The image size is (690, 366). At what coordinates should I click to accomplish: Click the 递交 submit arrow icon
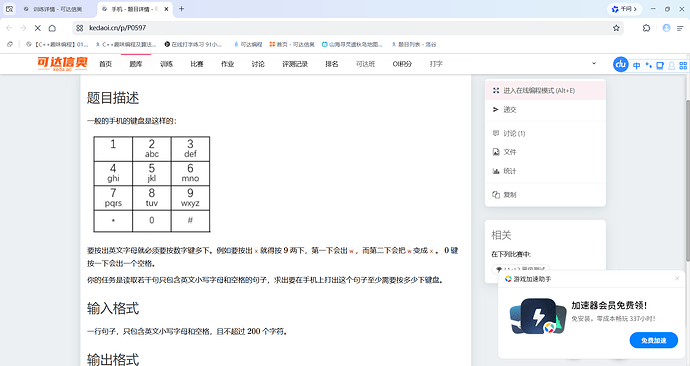click(x=496, y=110)
